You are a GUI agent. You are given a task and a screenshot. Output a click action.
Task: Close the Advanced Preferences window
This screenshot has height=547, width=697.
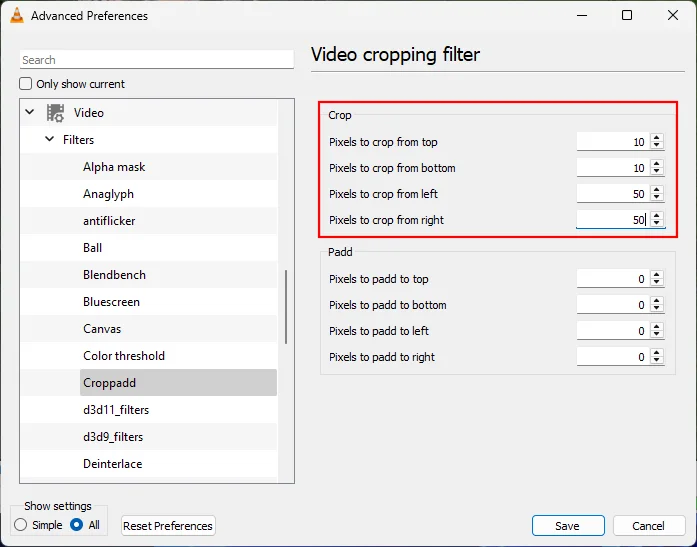(x=673, y=16)
